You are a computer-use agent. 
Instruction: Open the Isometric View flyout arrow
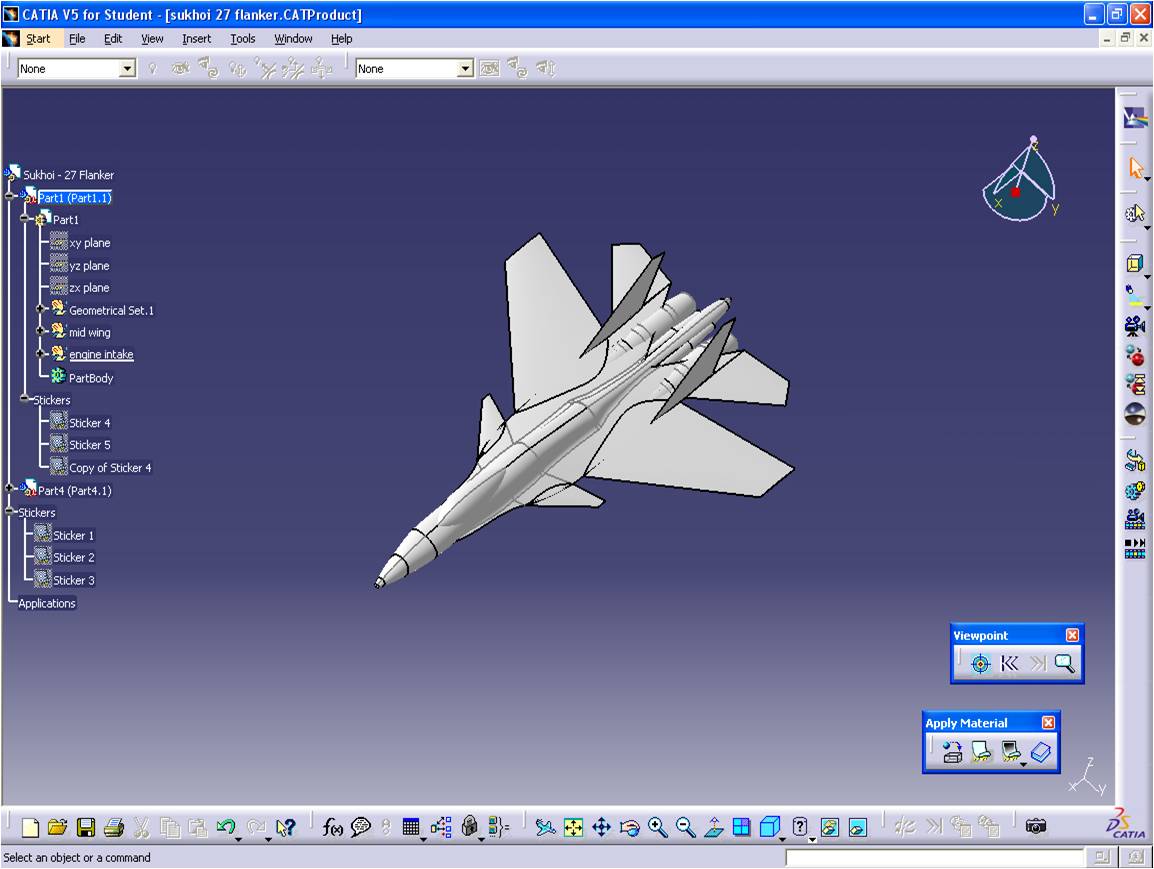click(x=781, y=839)
